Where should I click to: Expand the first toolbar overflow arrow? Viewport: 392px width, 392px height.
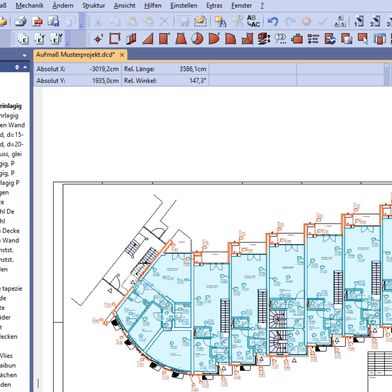pos(82,26)
